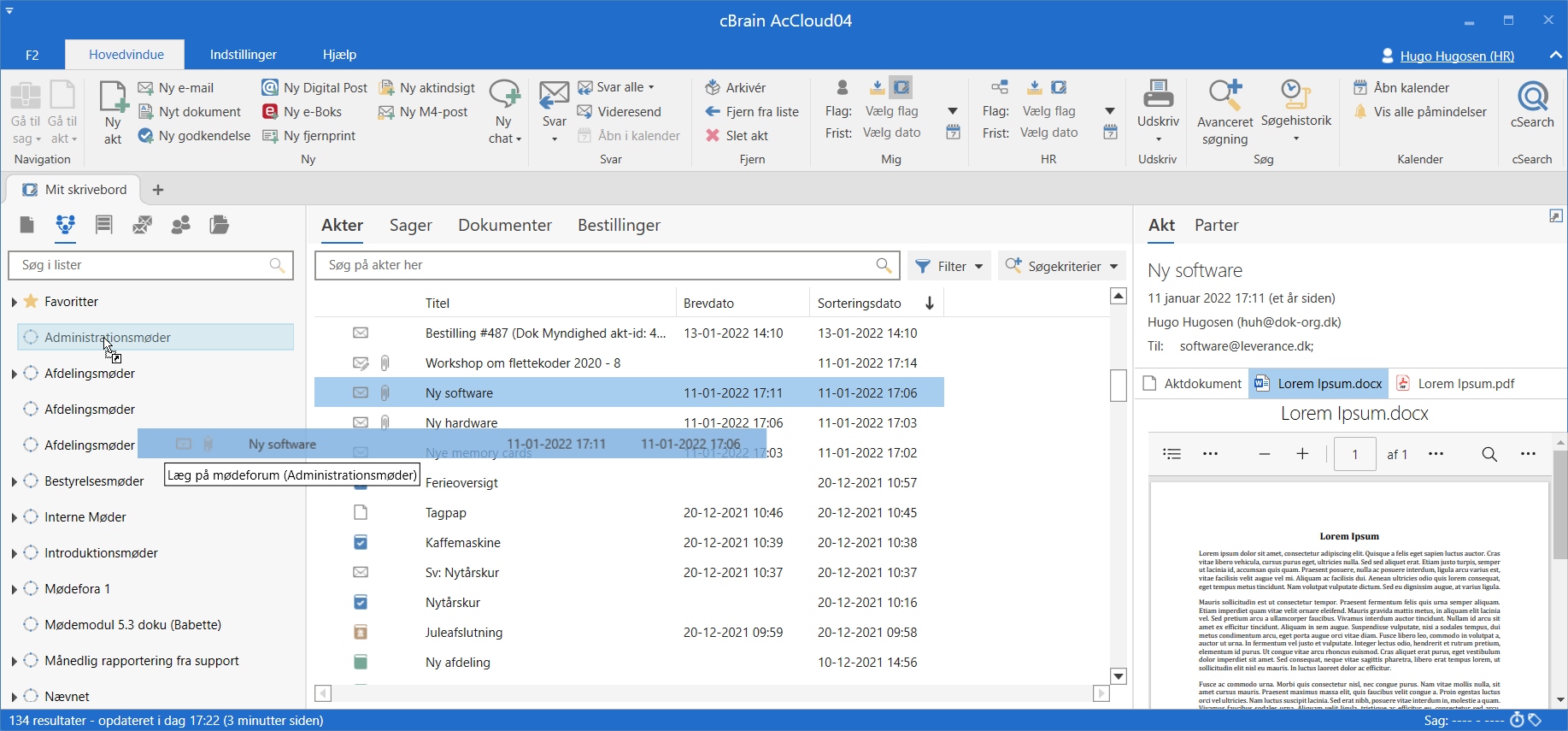Switch to the Dokumenter tab
This screenshot has height=731, width=1568.
coord(505,225)
